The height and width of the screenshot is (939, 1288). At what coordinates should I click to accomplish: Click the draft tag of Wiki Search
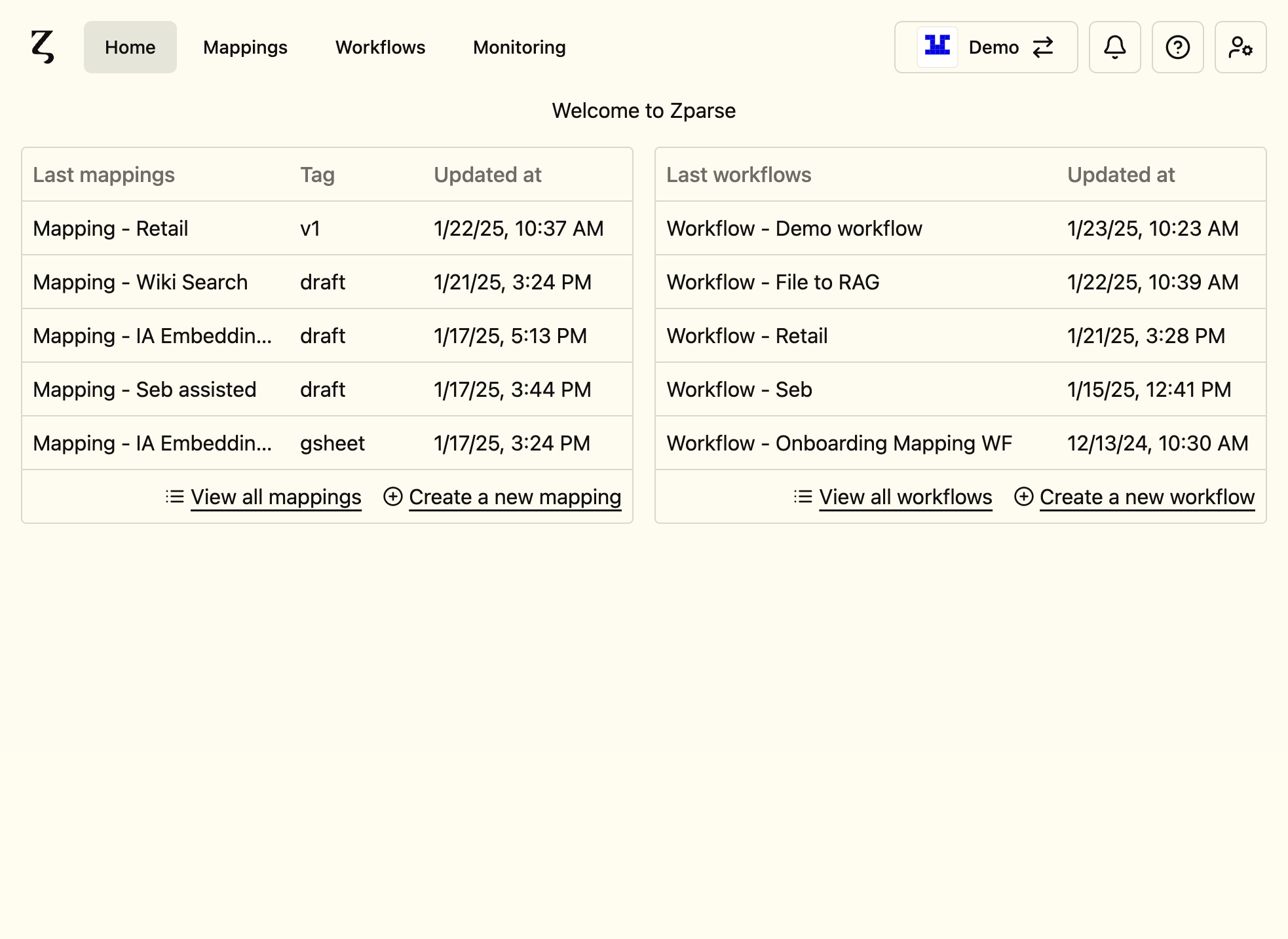click(322, 282)
